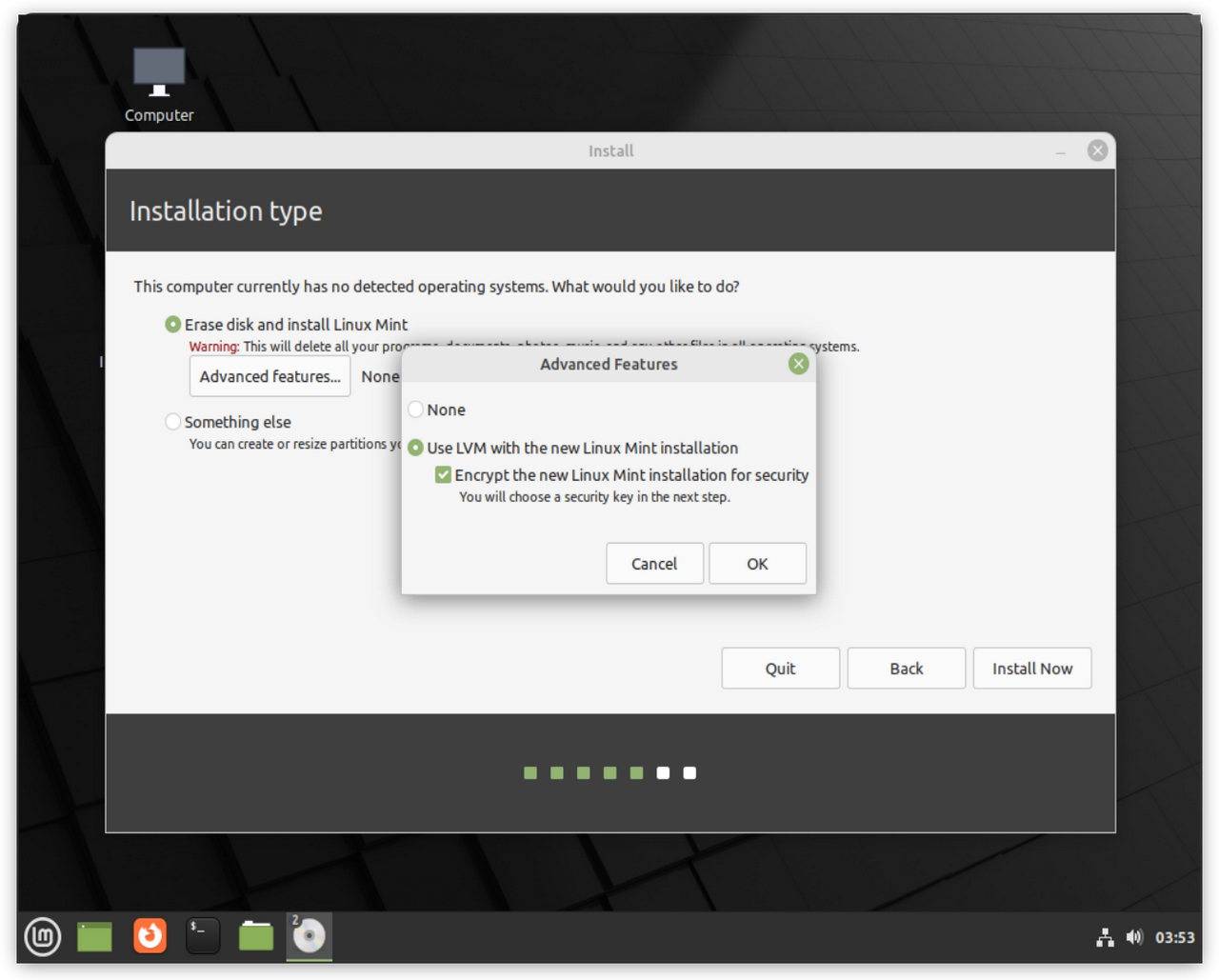The width and height of the screenshot is (1219, 980).
Task: Click the installer disc icon in taskbar
Action: (x=310, y=936)
